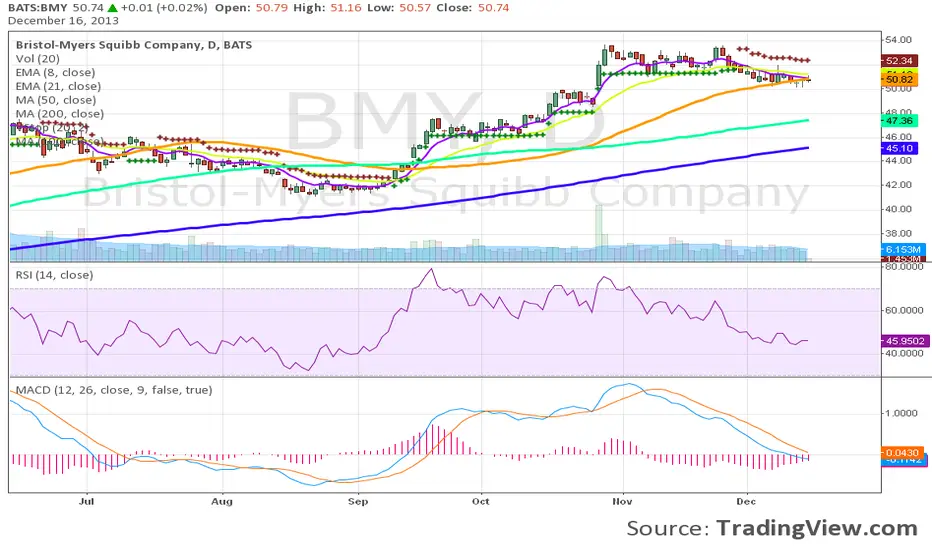Image resolution: width=932 pixels, height=550 pixels.
Task: Click the Close value 50.74
Action: 493,8
